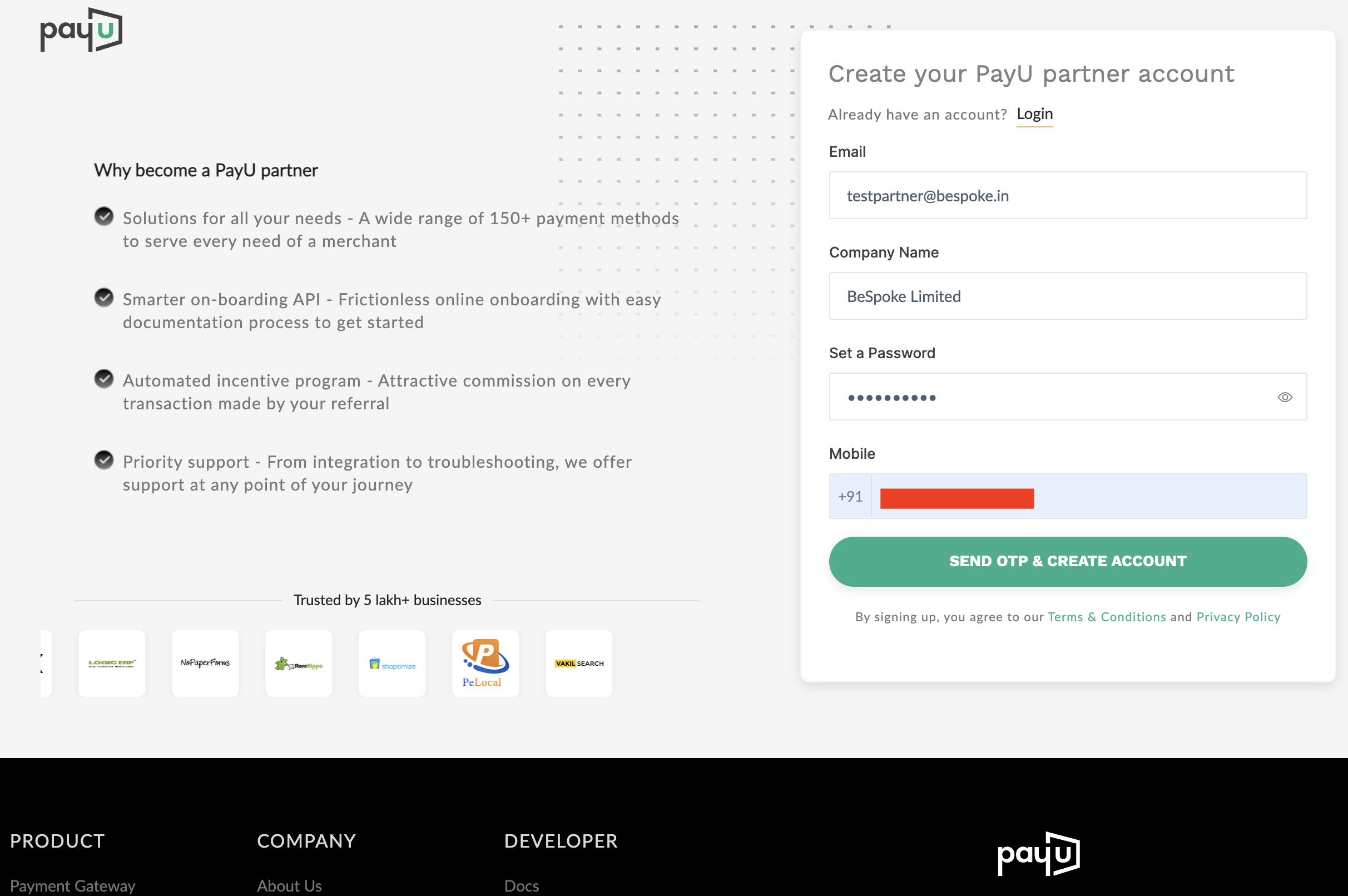This screenshot has height=896, width=1348.
Task: Click the StoreHippo partner logo
Action: point(299,663)
